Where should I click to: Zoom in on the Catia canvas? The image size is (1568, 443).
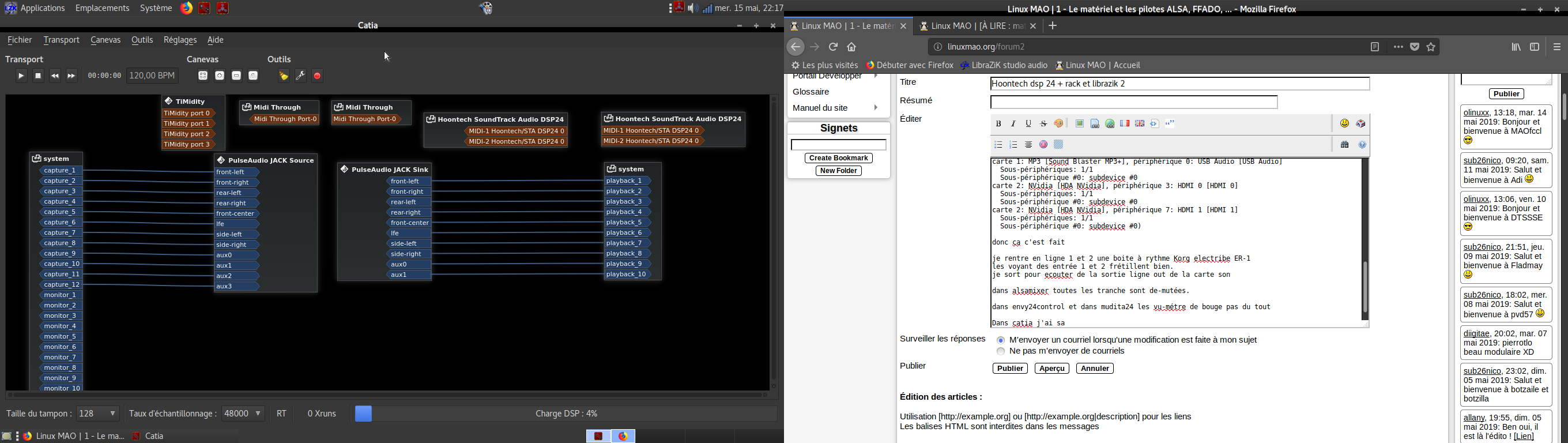tap(220, 76)
